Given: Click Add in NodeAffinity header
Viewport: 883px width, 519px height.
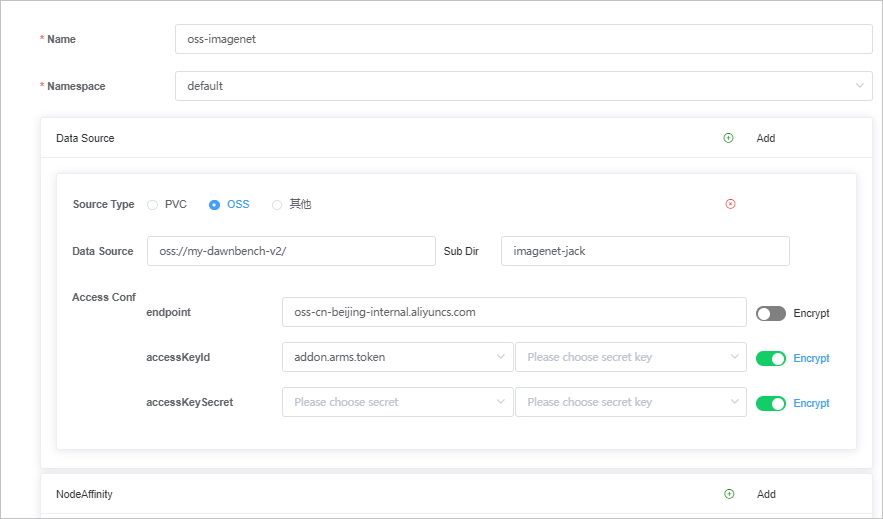Looking at the screenshot, I should (766, 494).
